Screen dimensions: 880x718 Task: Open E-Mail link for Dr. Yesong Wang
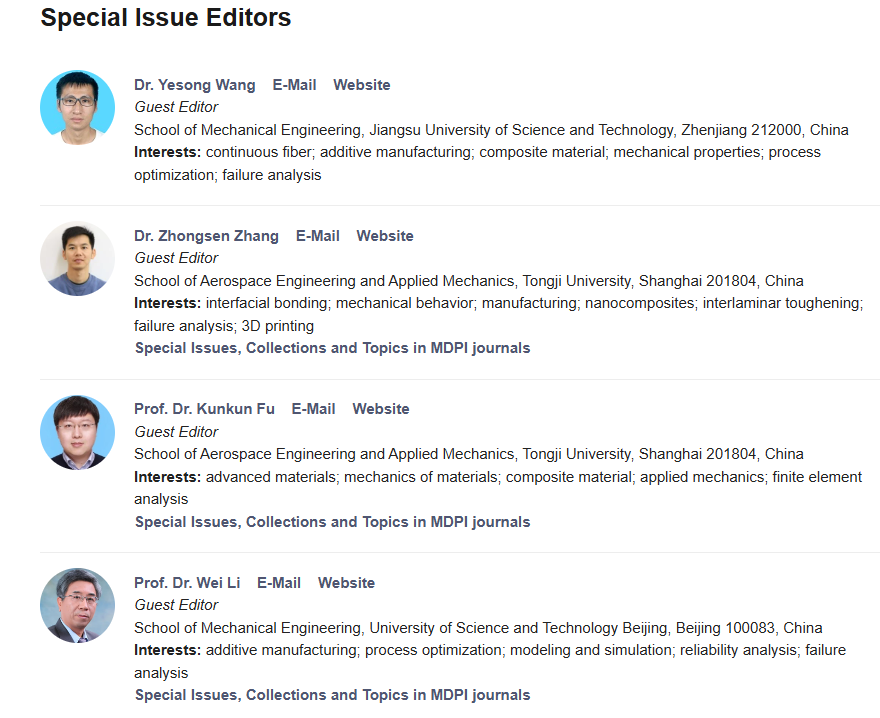tap(294, 85)
